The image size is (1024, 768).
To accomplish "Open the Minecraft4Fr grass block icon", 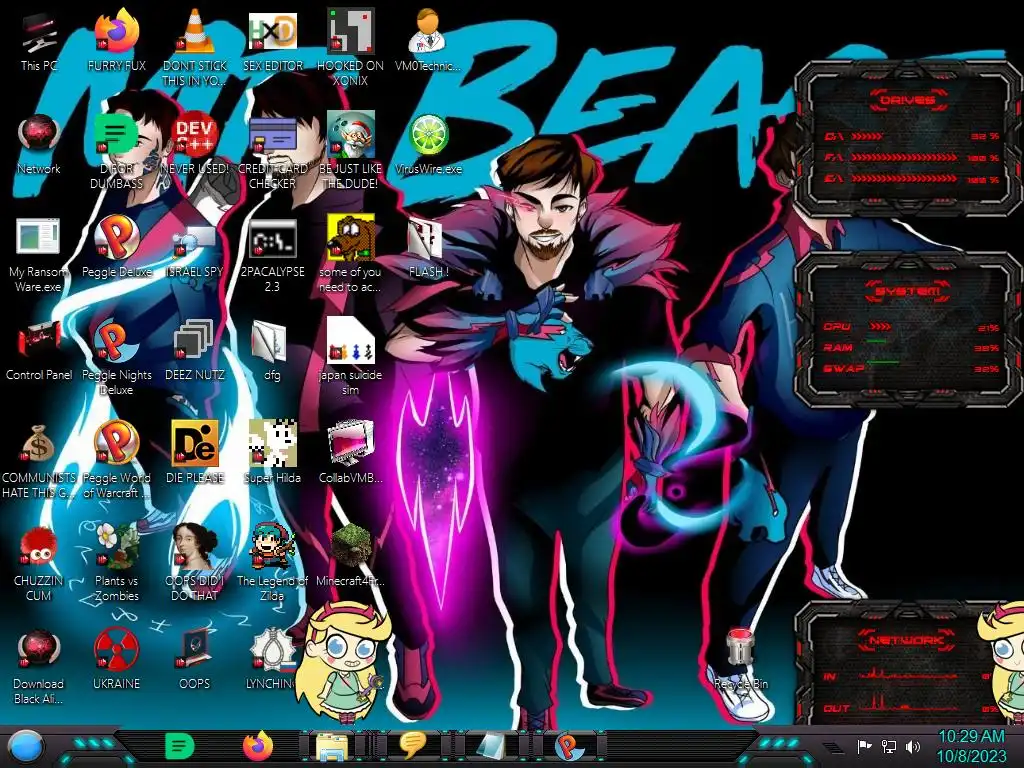I will [x=350, y=555].
